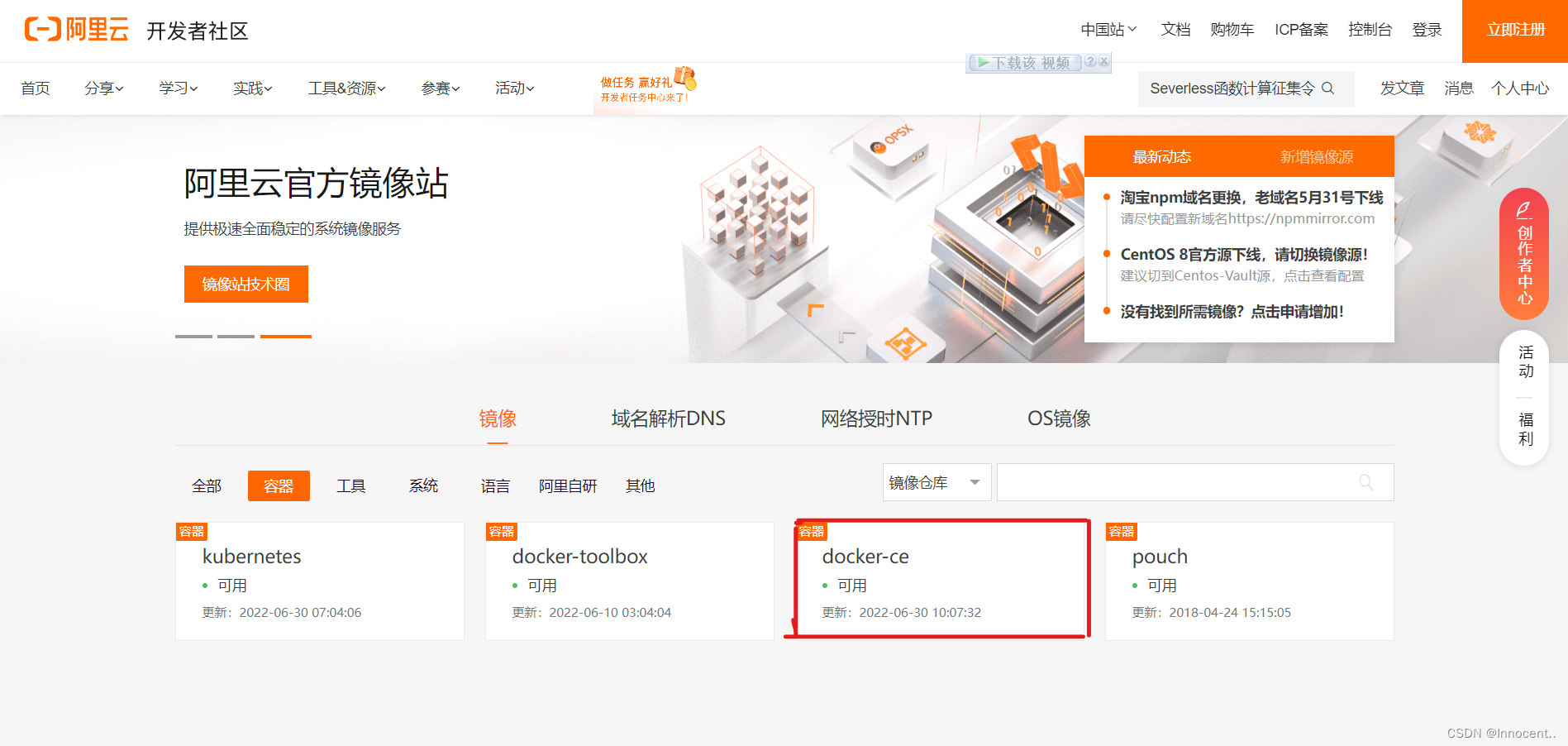Expand the 工具&资源 menu
The width and height of the screenshot is (1568, 746).
click(347, 88)
